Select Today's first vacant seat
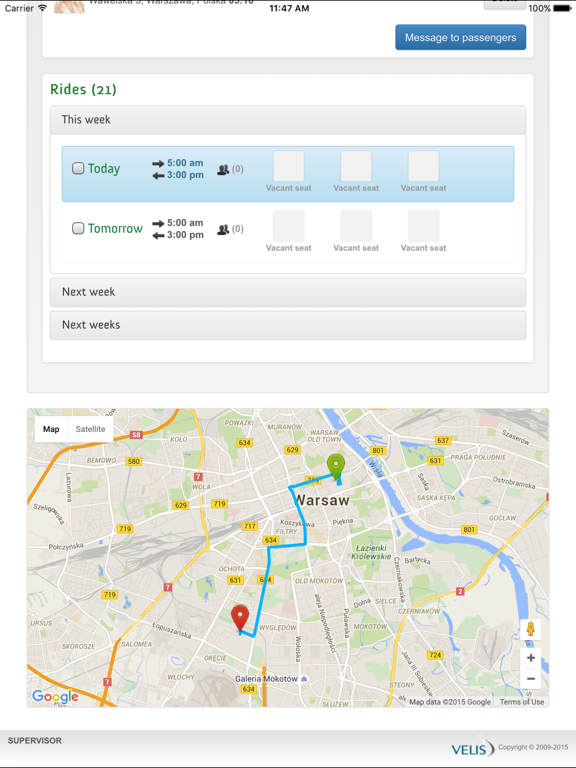Screen dimensions: 576x768 288,167
